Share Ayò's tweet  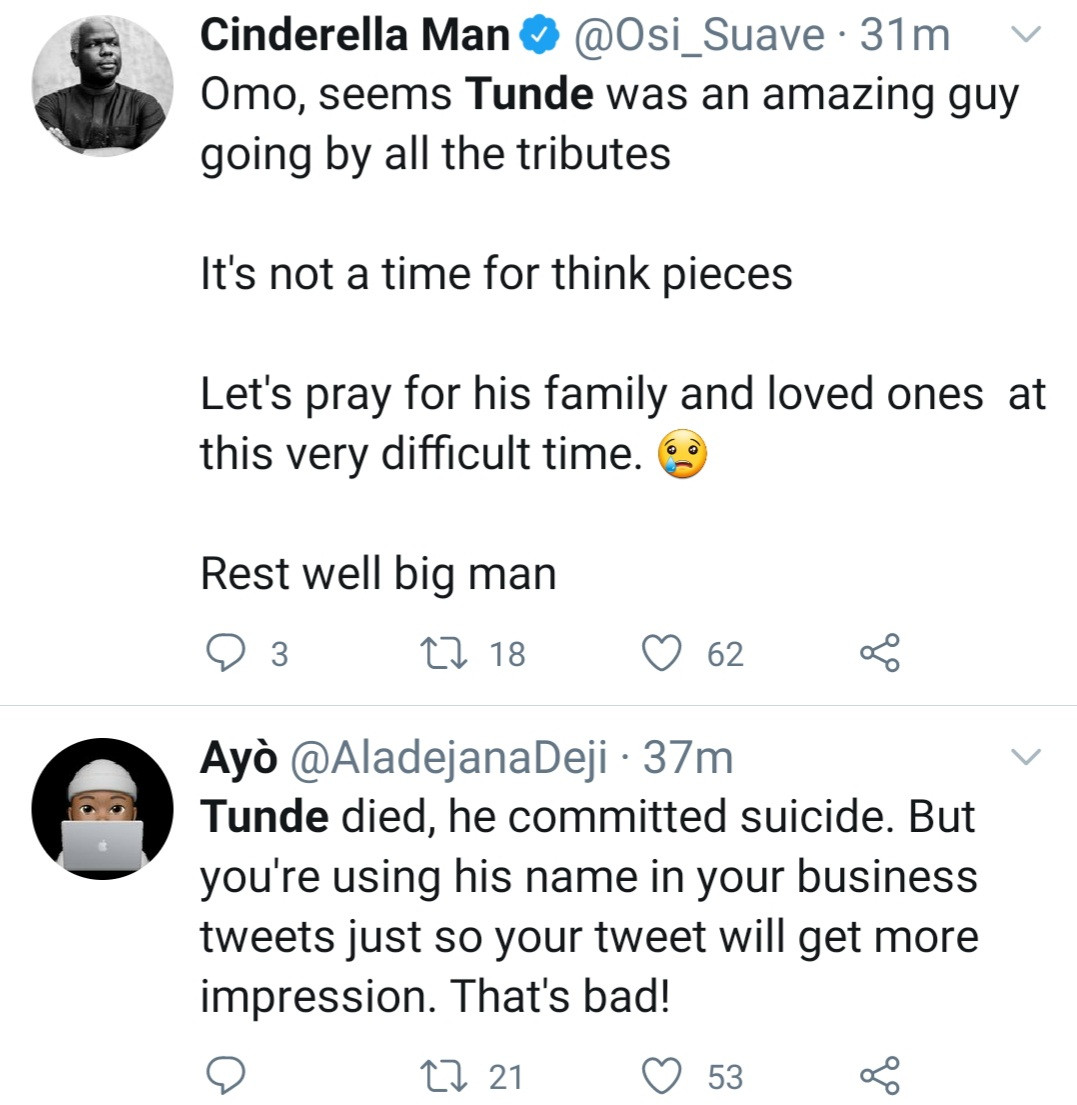coord(880,1076)
